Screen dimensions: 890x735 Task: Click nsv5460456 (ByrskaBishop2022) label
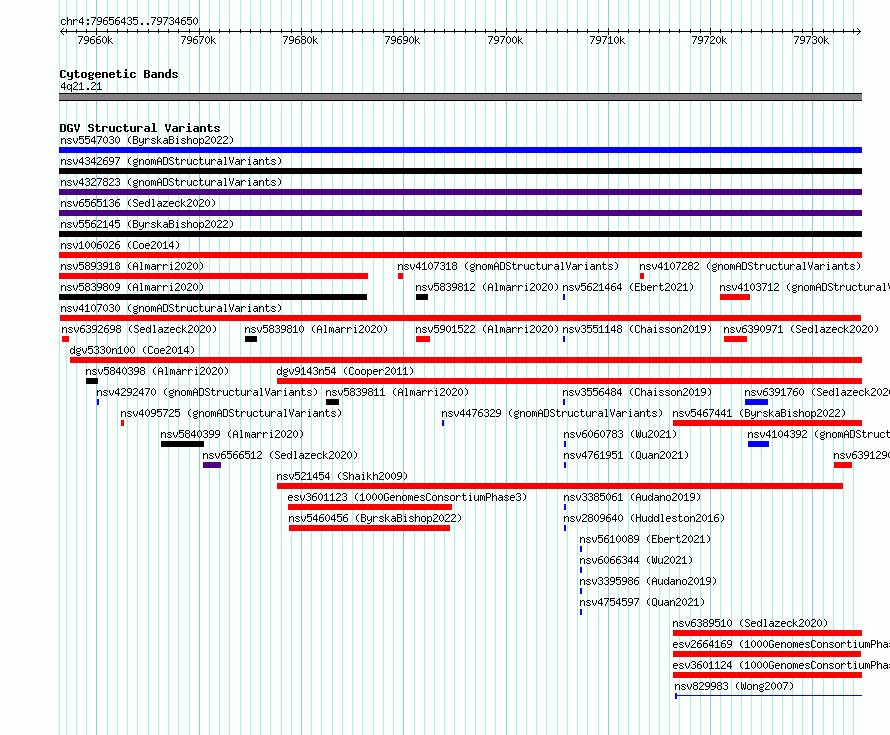[375, 518]
